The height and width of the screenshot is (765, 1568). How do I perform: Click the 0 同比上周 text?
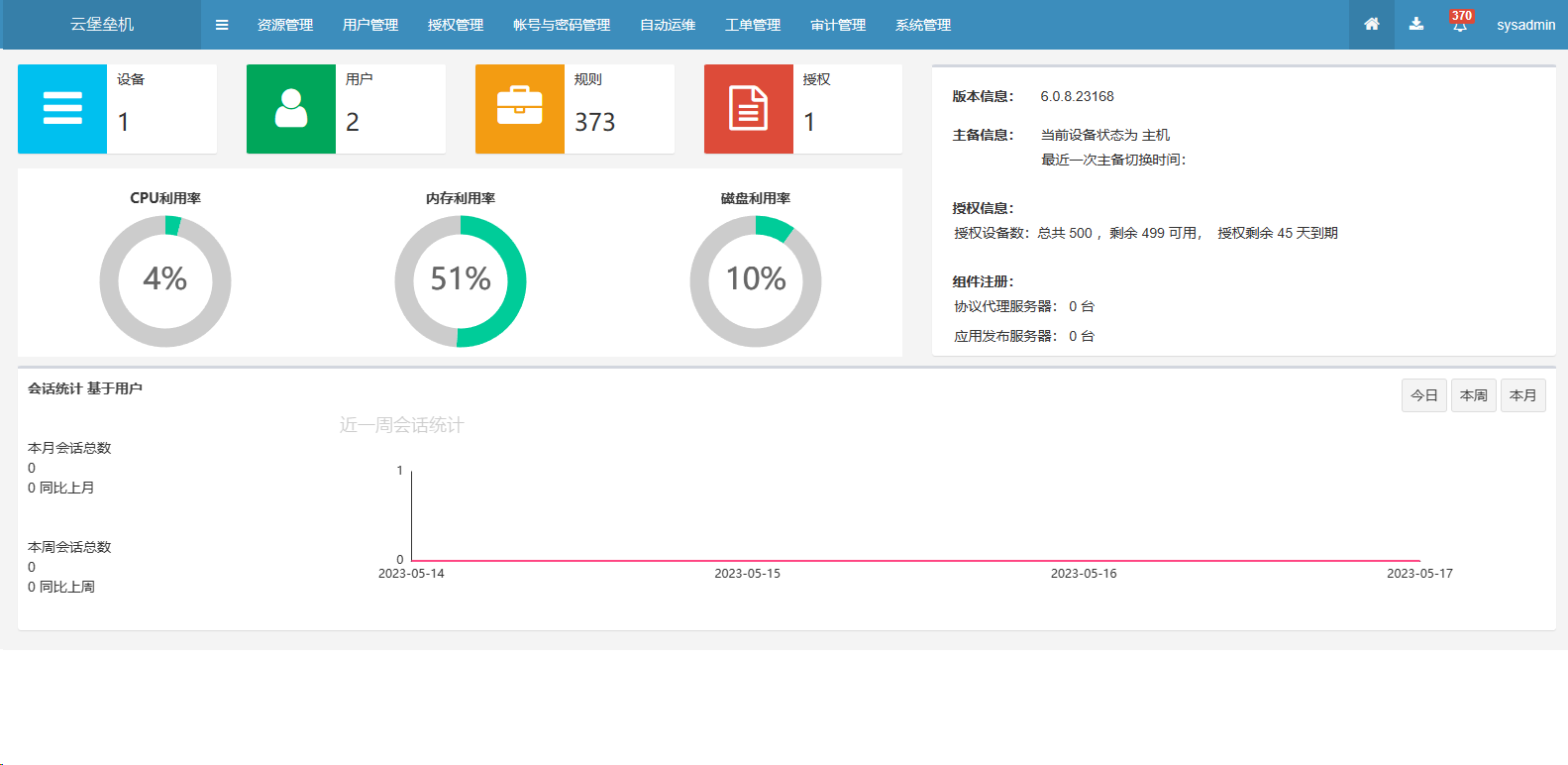(61, 587)
